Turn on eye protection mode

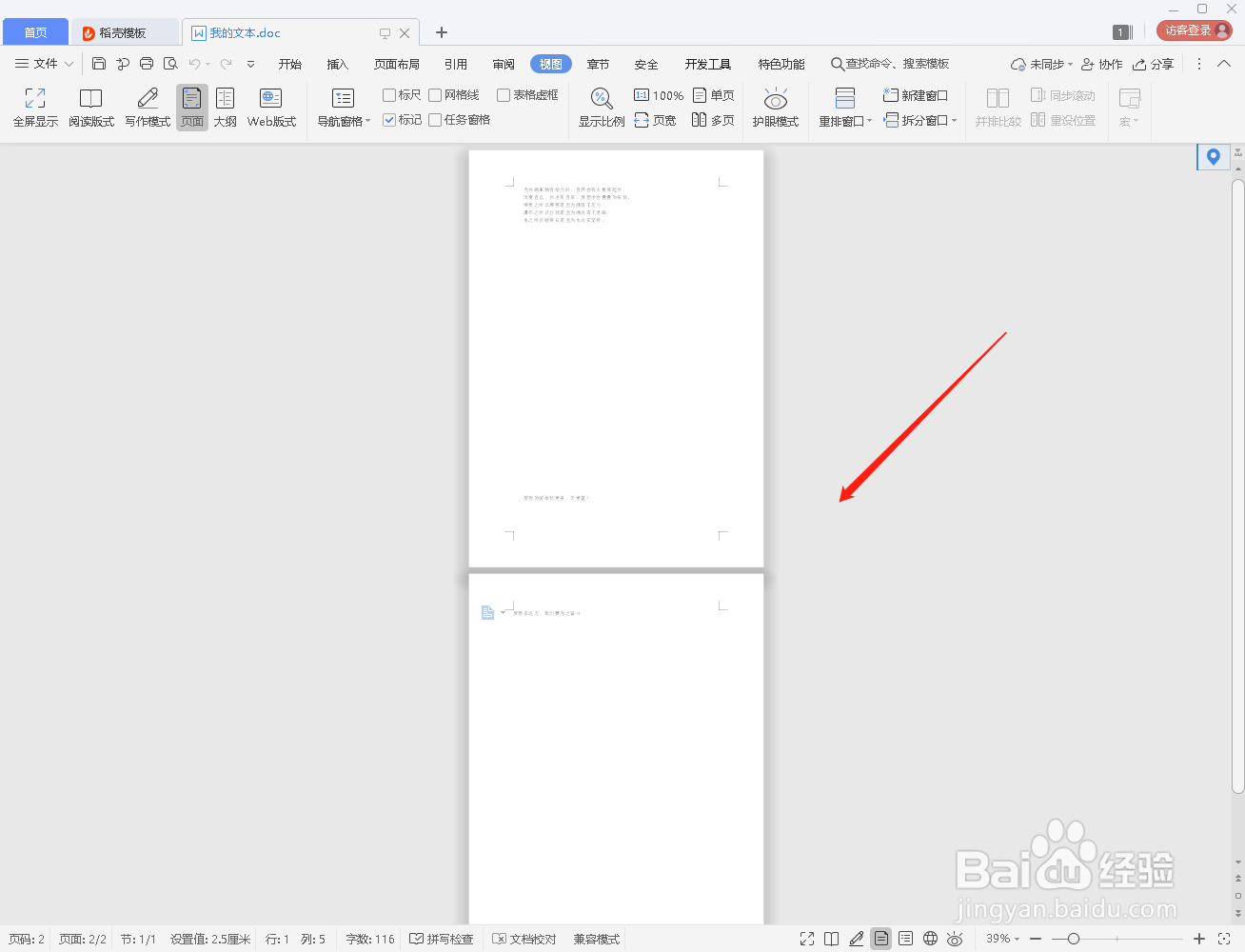[x=776, y=108]
